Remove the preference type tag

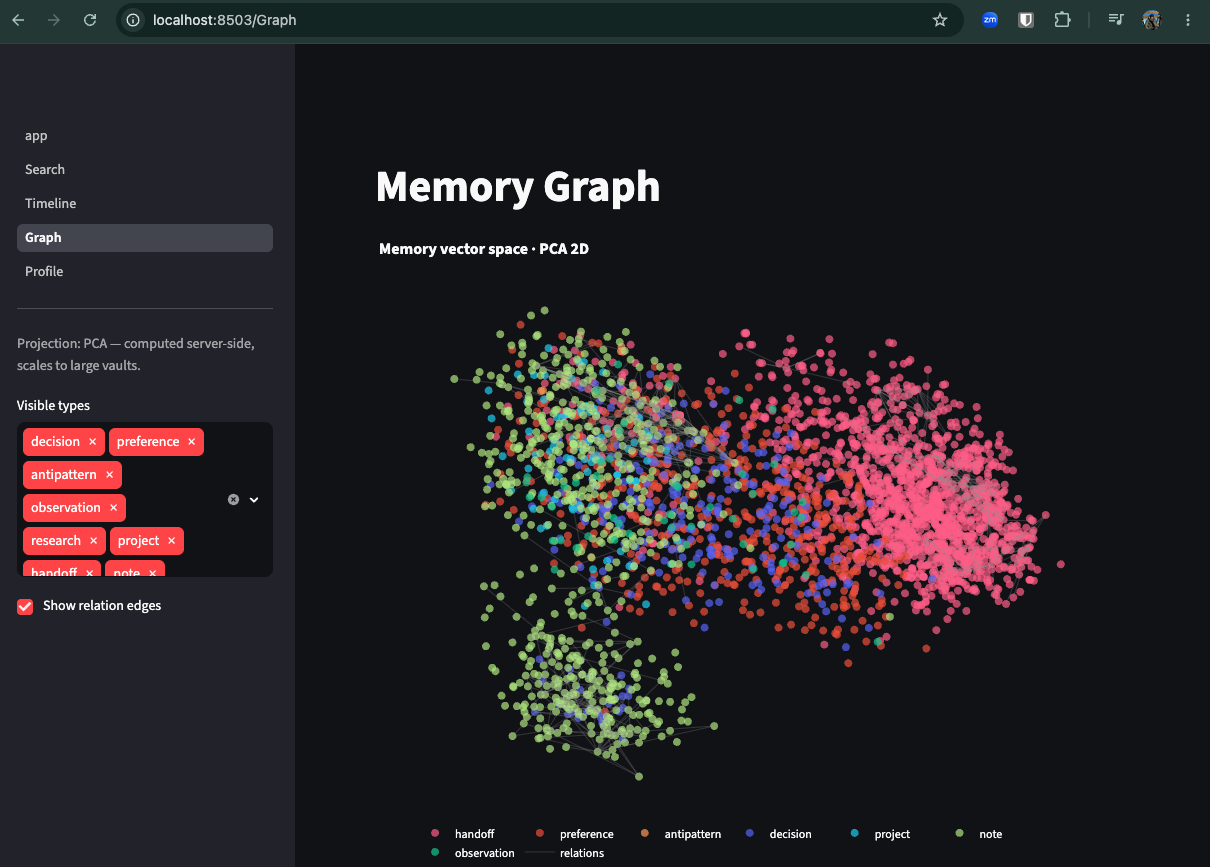tap(192, 442)
